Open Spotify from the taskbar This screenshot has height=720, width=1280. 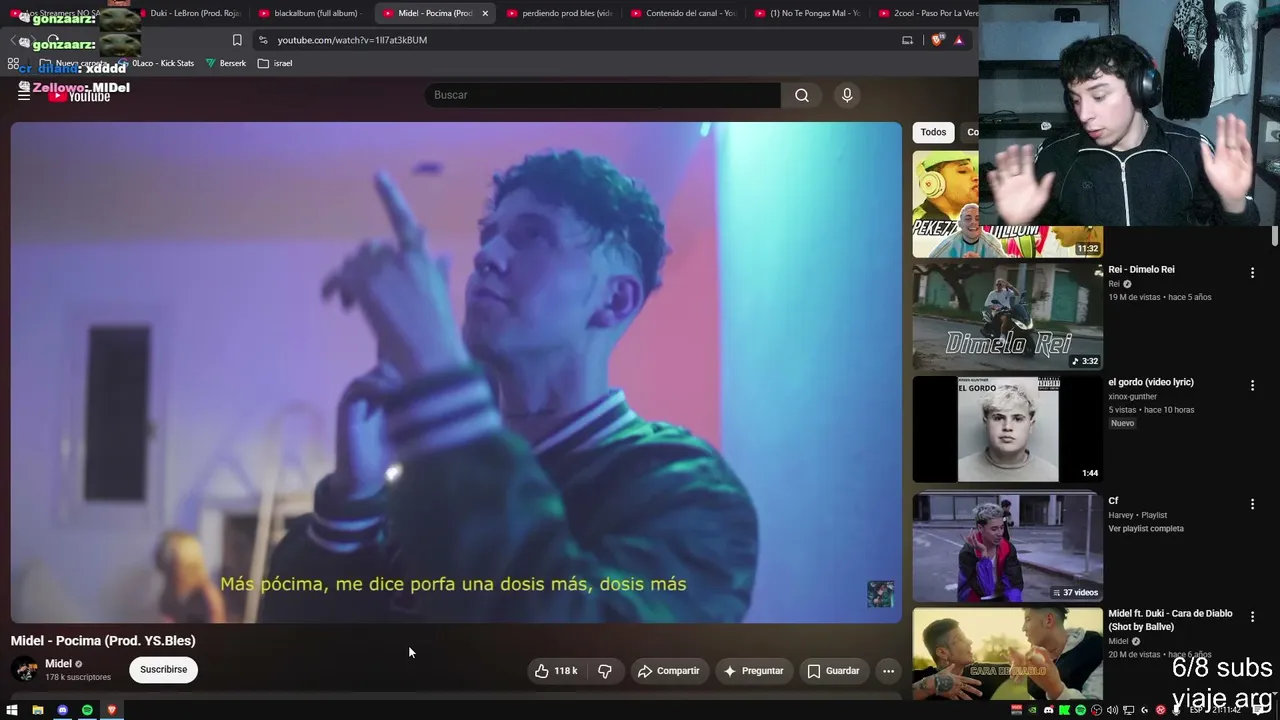[x=87, y=710]
